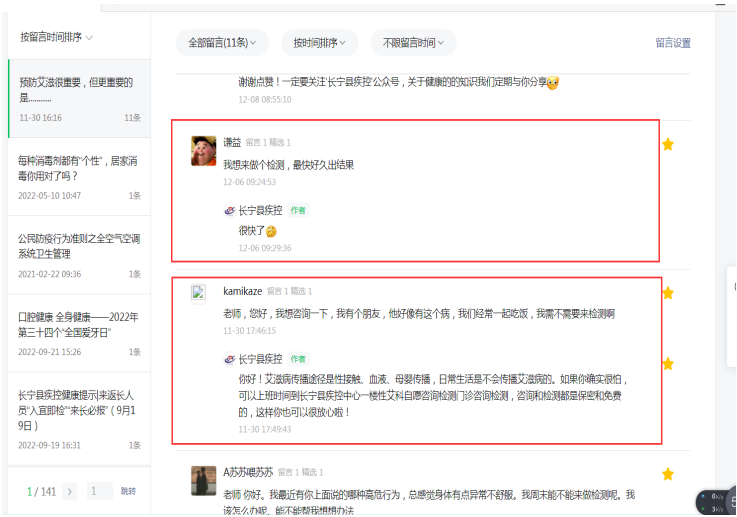Go to next page of article list
The image size is (737, 517).
pos(70,491)
